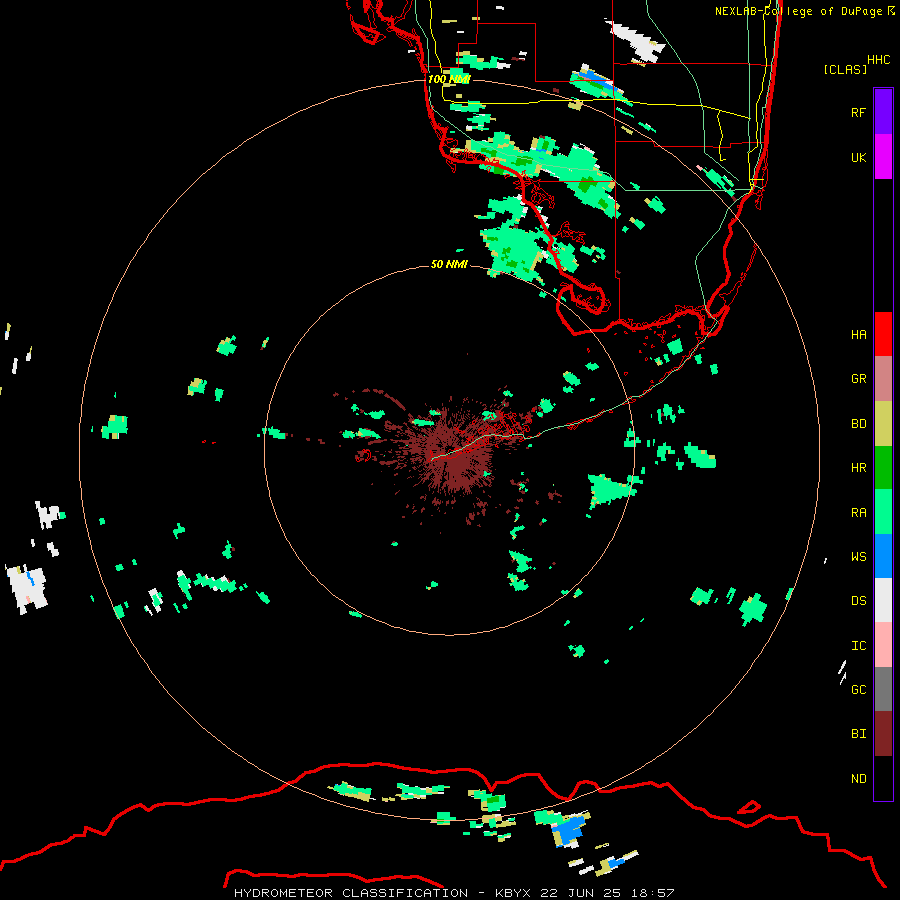Viewport: 900px width, 900px height.
Task: Click the '100 NMI' range ring label
Action: coord(449,79)
